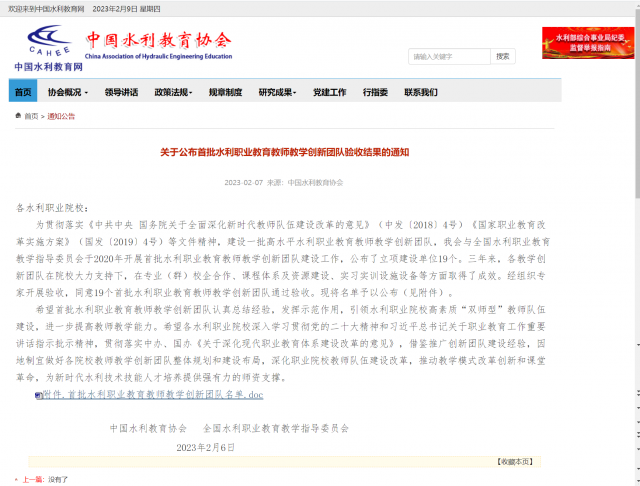The height and width of the screenshot is (486, 640).
Task: Open the 规章制度 menu item
Action: [x=225, y=92]
